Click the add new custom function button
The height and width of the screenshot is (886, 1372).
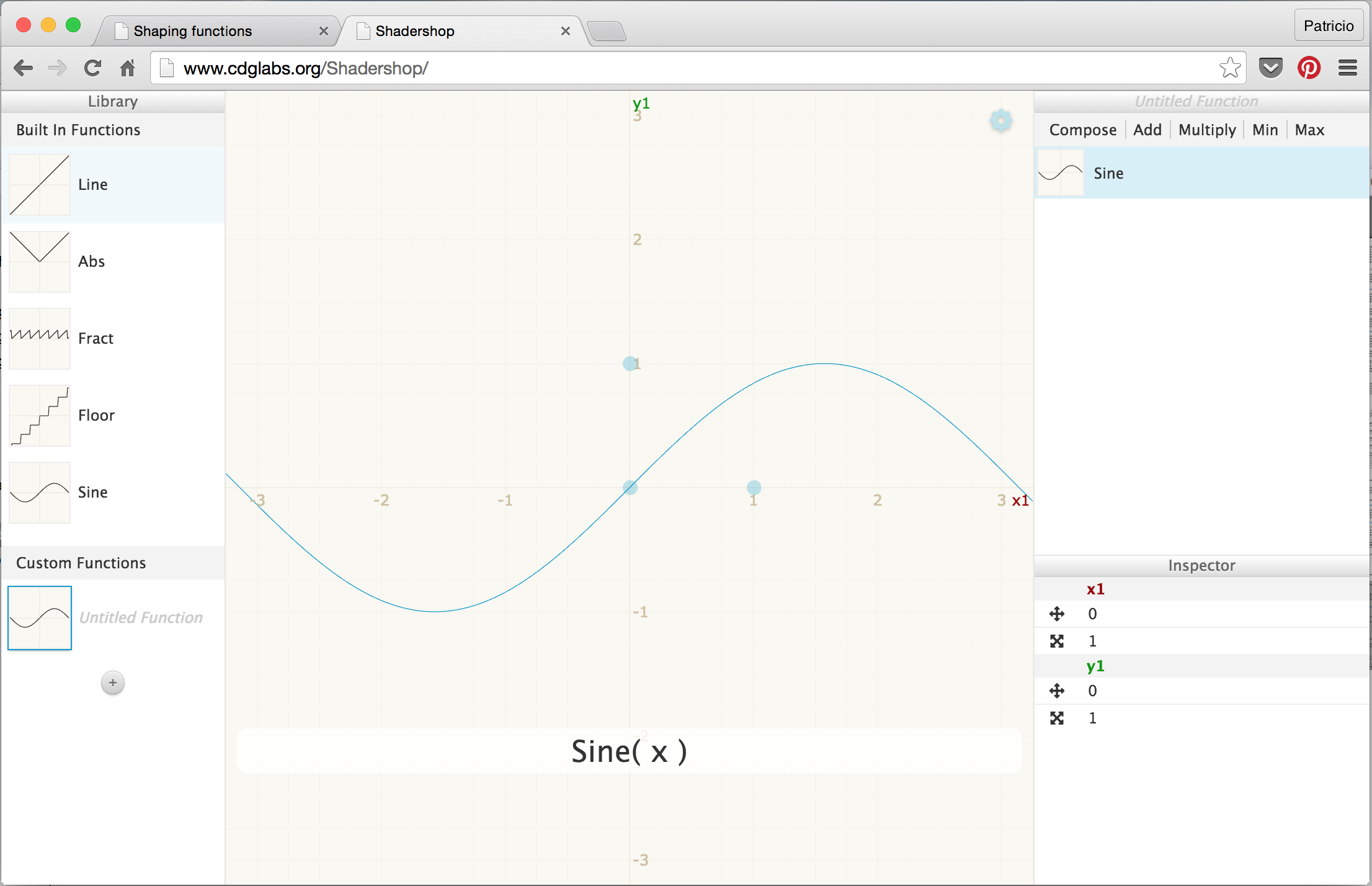click(x=113, y=682)
